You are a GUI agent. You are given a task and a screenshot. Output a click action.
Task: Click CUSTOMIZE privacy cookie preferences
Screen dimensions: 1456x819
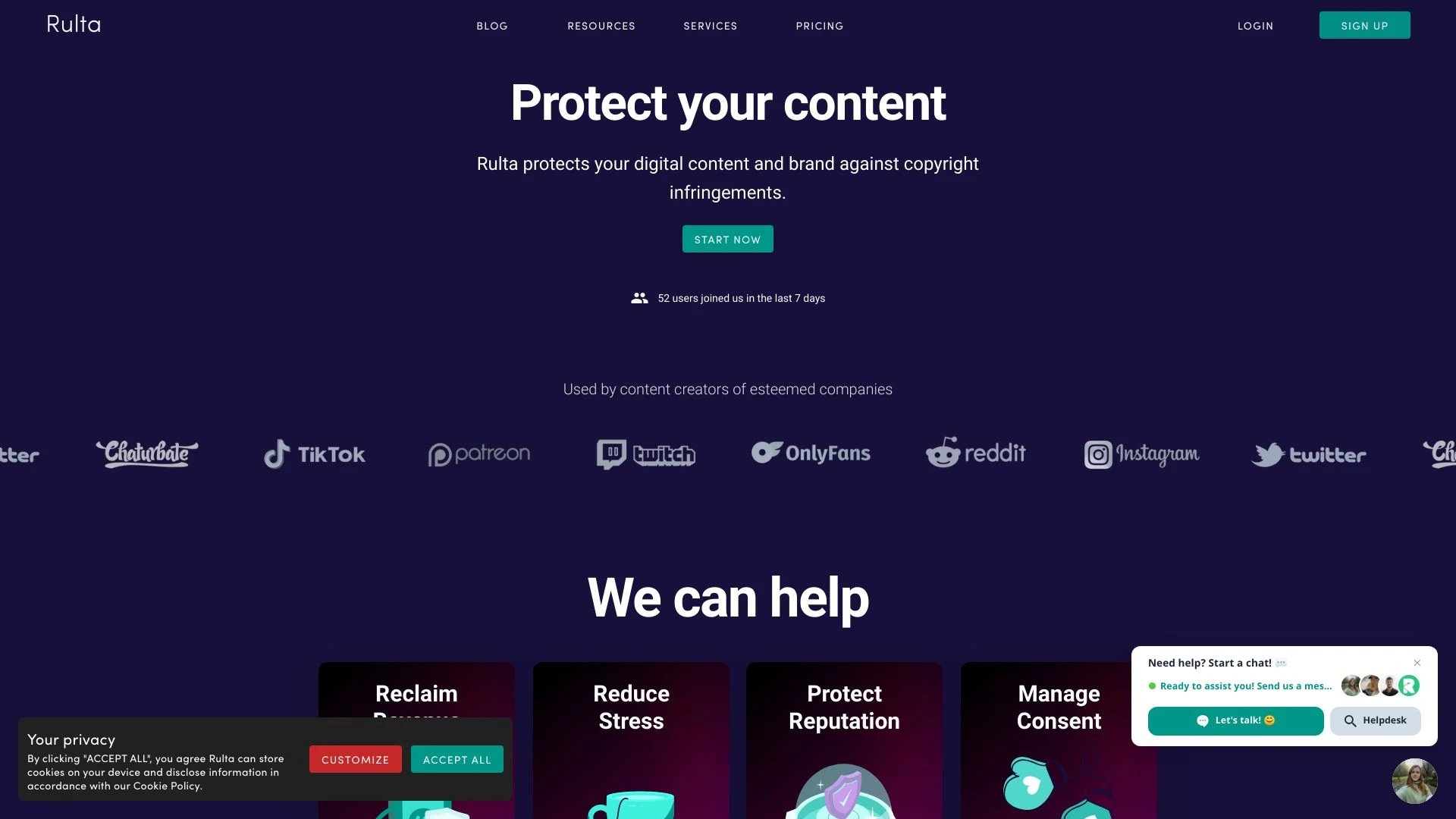[x=355, y=759]
